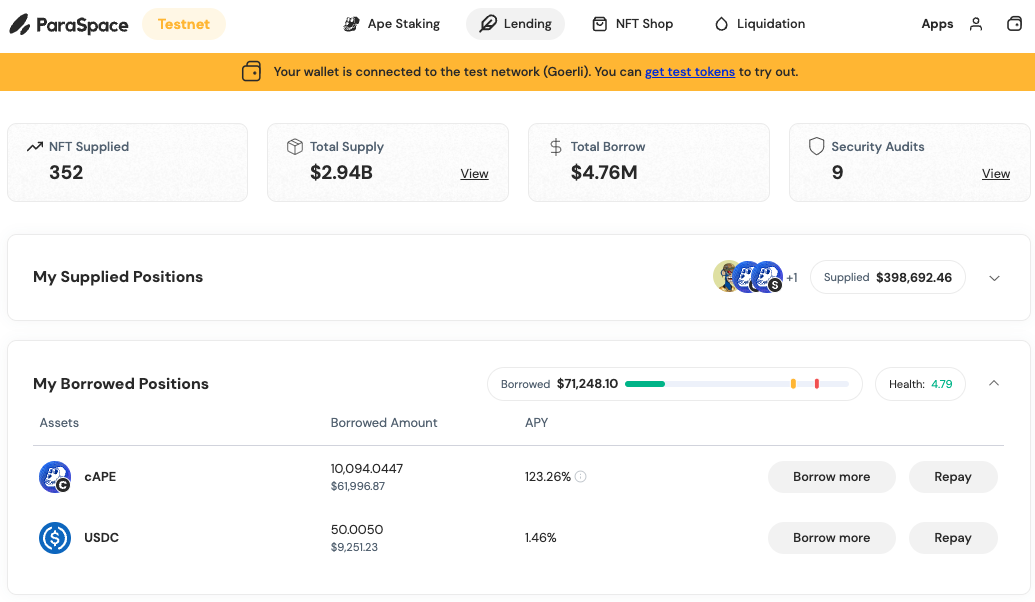Click the Borrowed $71,248.10 value
This screenshot has height=602, width=1035.
[x=587, y=384]
